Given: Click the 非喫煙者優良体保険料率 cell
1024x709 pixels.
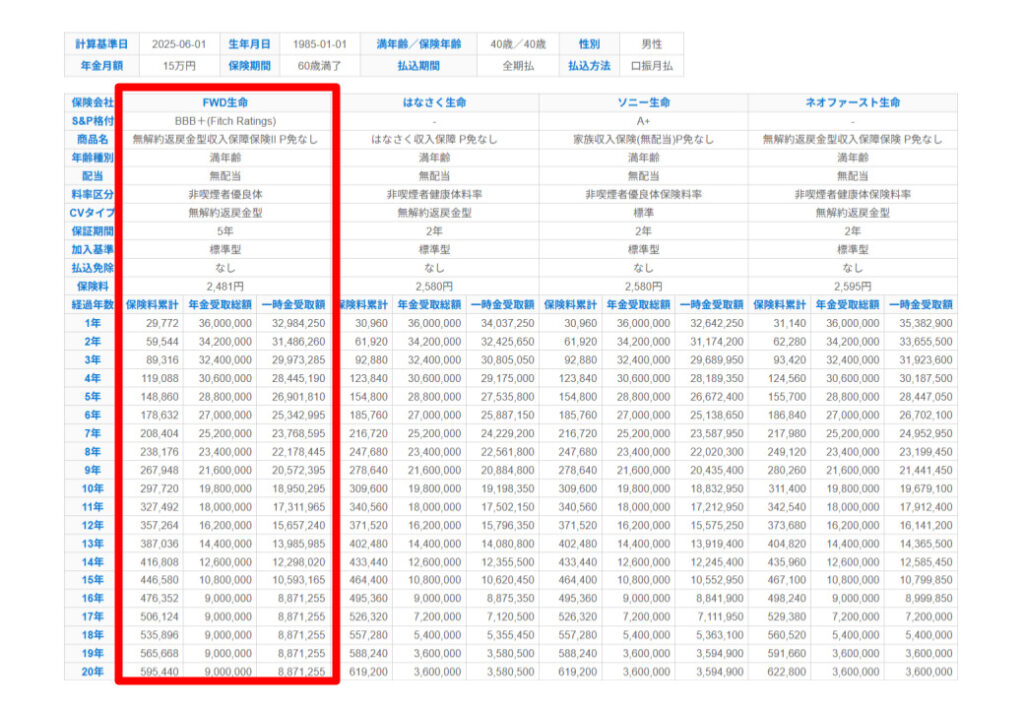Looking at the screenshot, I should coord(643,195).
